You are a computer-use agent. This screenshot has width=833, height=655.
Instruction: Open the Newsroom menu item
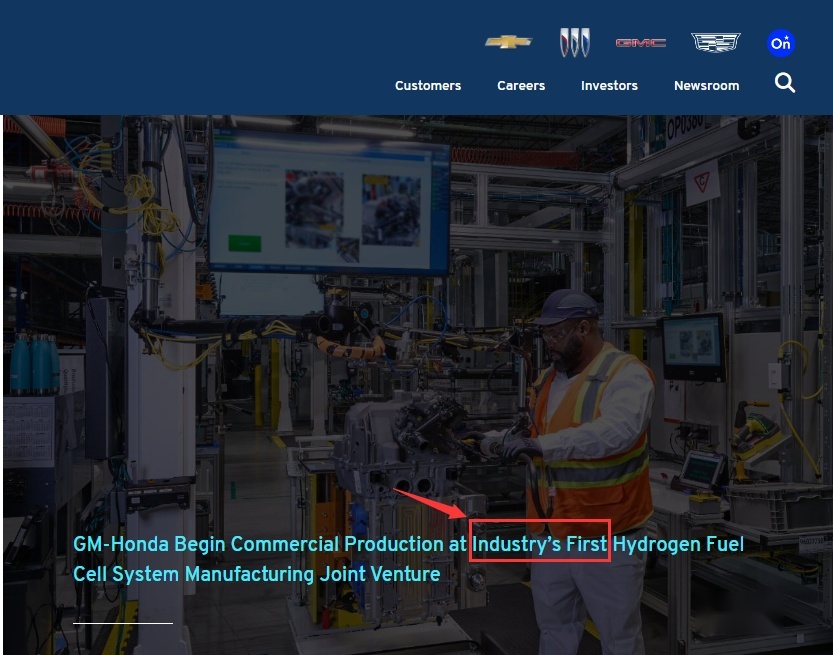[706, 86]
